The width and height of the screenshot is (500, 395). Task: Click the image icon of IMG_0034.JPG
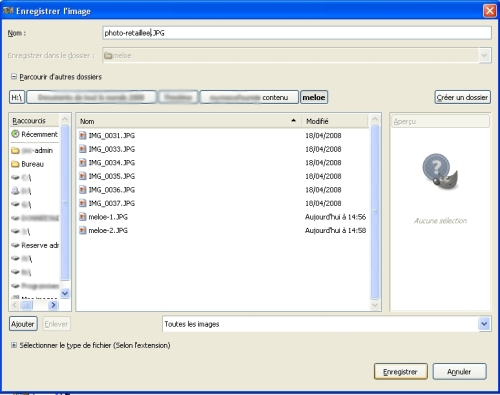(83, 163)
